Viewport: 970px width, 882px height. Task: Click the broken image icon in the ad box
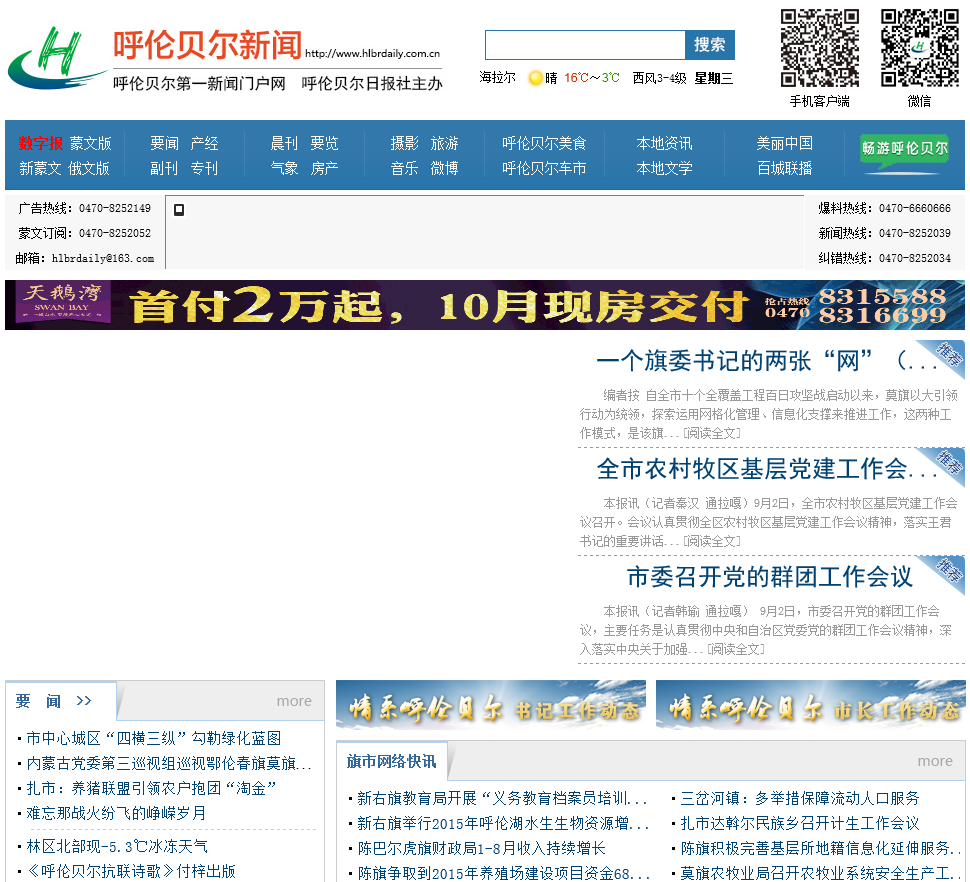(179, 210)
